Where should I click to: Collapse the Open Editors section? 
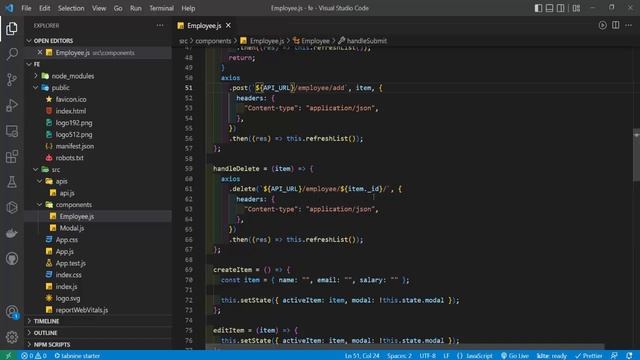pyautogui.click(x=98, y=41)
